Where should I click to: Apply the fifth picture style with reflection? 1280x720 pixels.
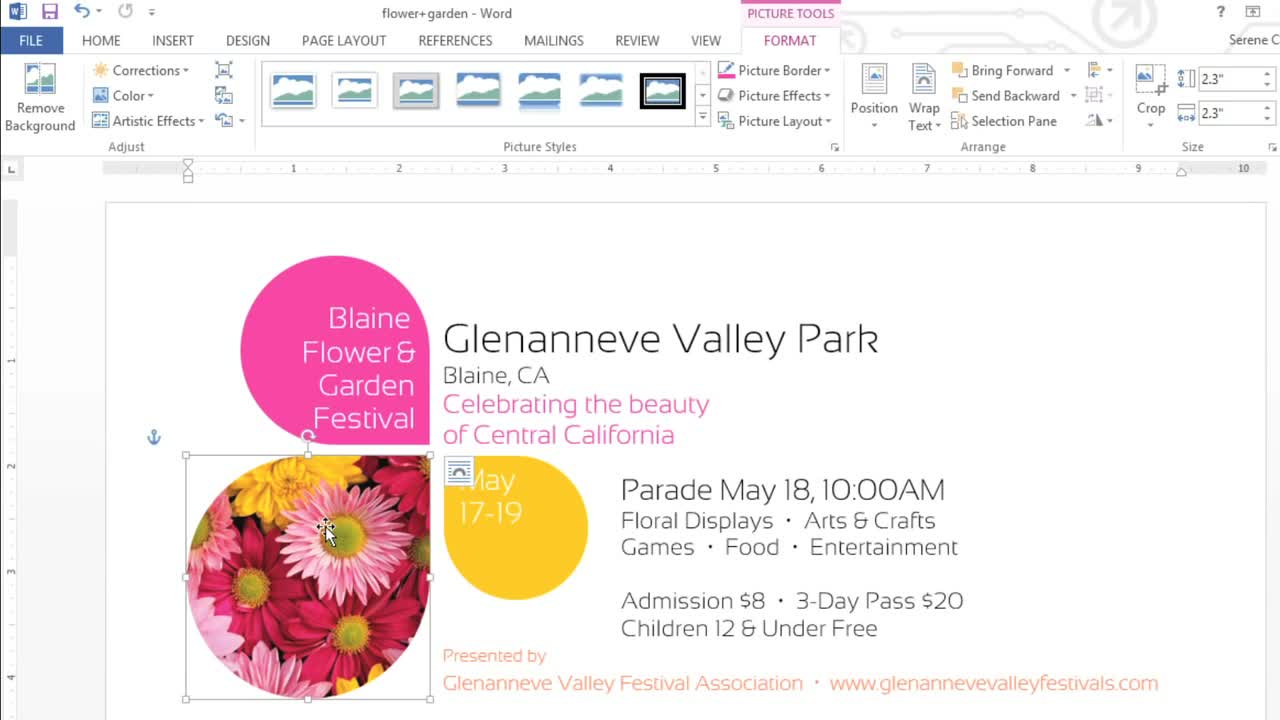[x=540, y=91]
